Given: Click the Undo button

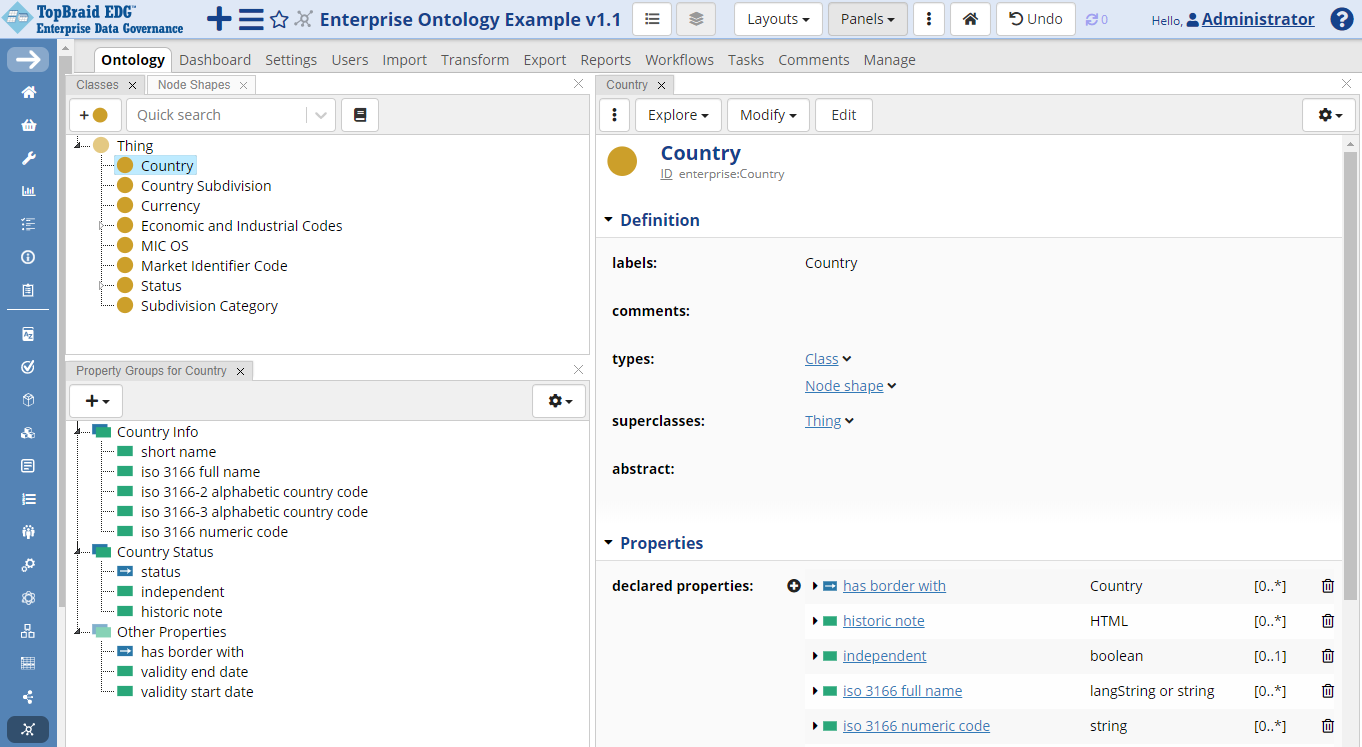Looking at the screenshot, I should [1035, 18].
